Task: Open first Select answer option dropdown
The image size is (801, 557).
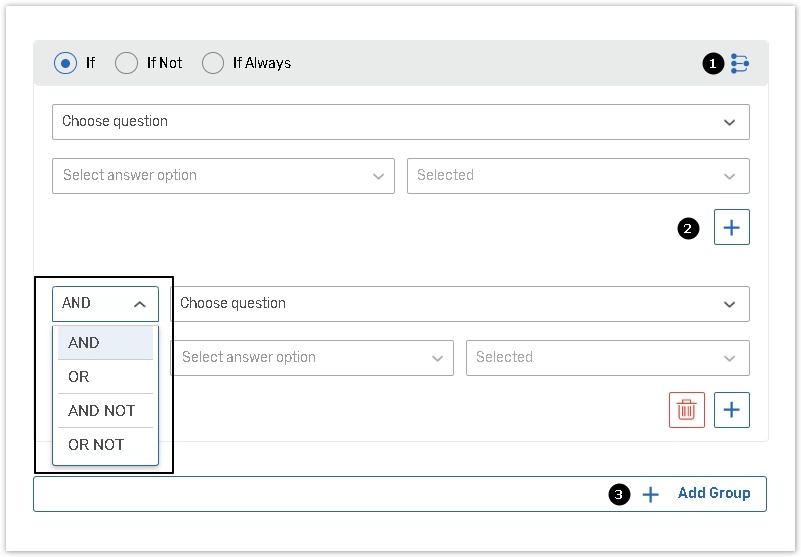Action: pos(223,176)
